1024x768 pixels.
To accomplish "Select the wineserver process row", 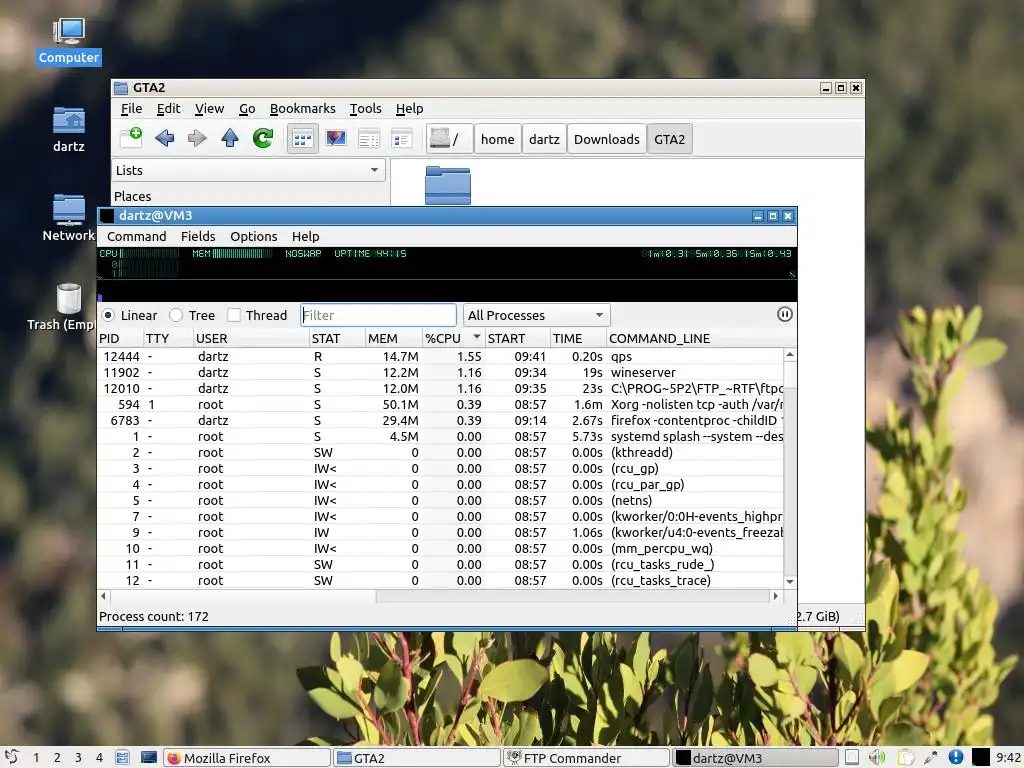I will click(441, 372).
